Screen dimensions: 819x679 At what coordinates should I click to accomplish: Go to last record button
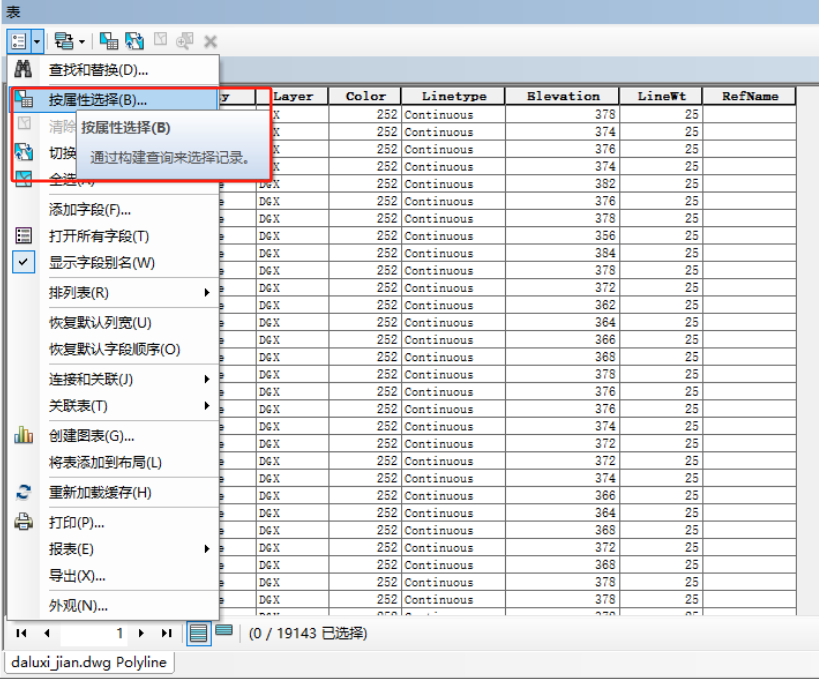tap(166, 633)
